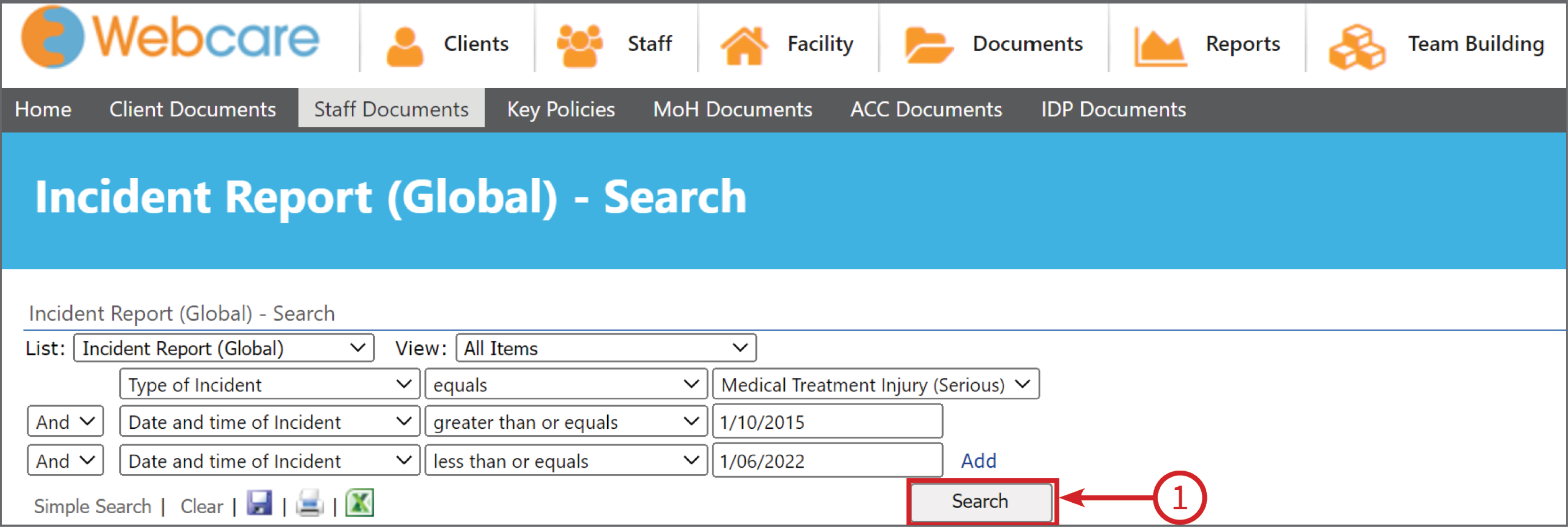Click the date field containing 1/10/2015

tap(828, 422)
